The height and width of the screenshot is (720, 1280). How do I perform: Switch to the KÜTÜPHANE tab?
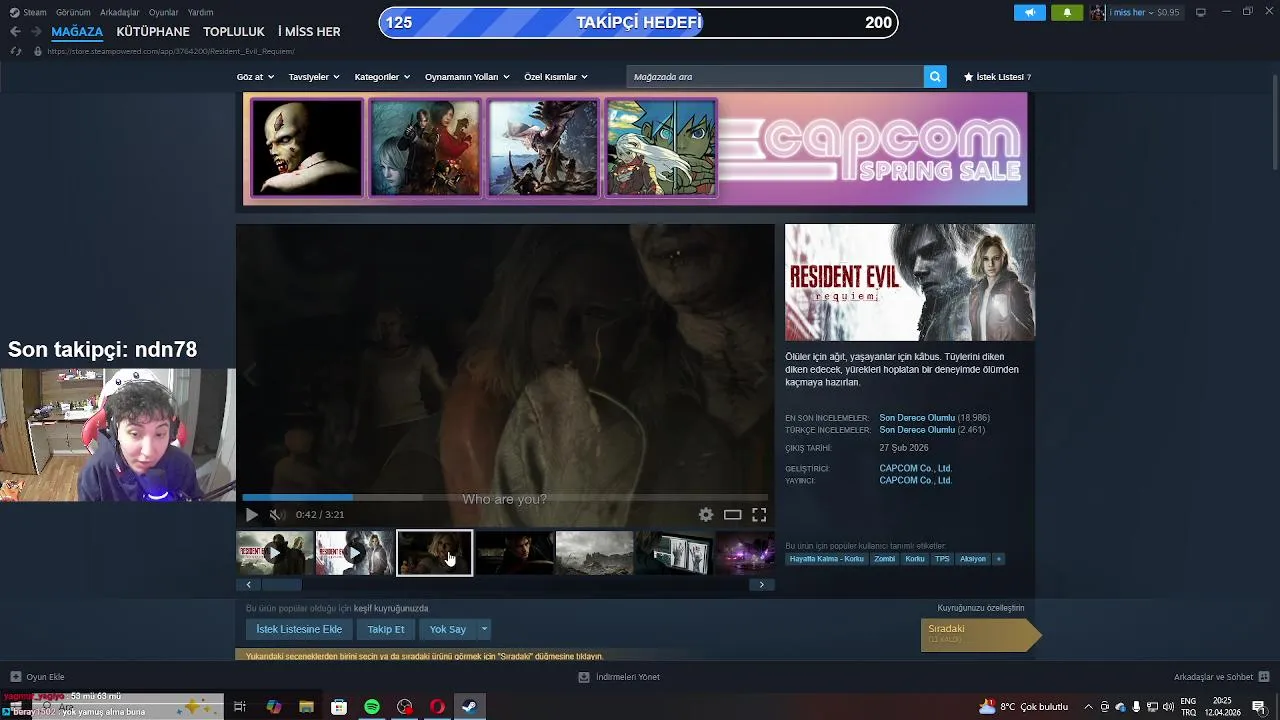(153, 32)
